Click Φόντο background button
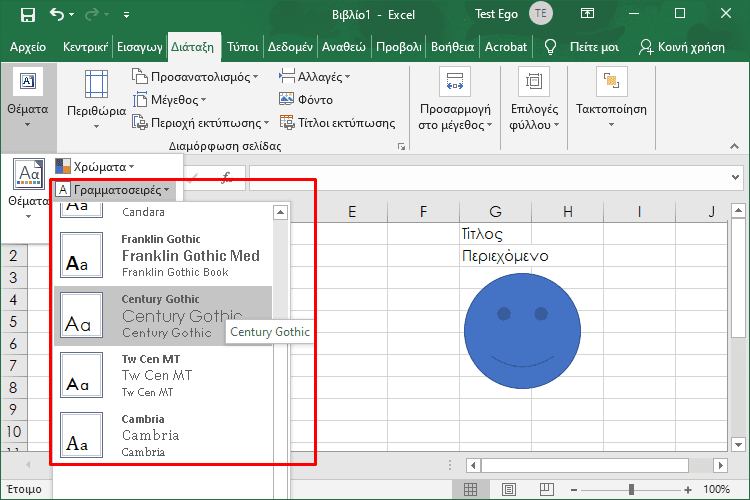Image resolution: width=750 pixels, height=500 pixels. click(306, 100)
